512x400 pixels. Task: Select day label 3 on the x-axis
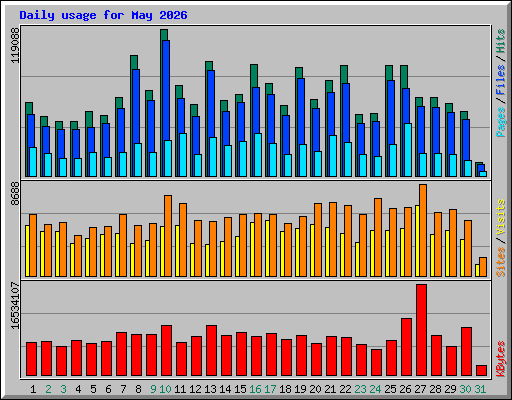[63, 389]
